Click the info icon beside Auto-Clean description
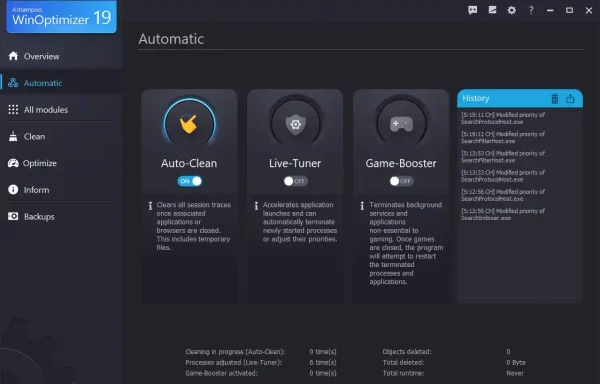The height and width of the screenshot is (384, 600). pyautogui.click(x=150, y=206)
